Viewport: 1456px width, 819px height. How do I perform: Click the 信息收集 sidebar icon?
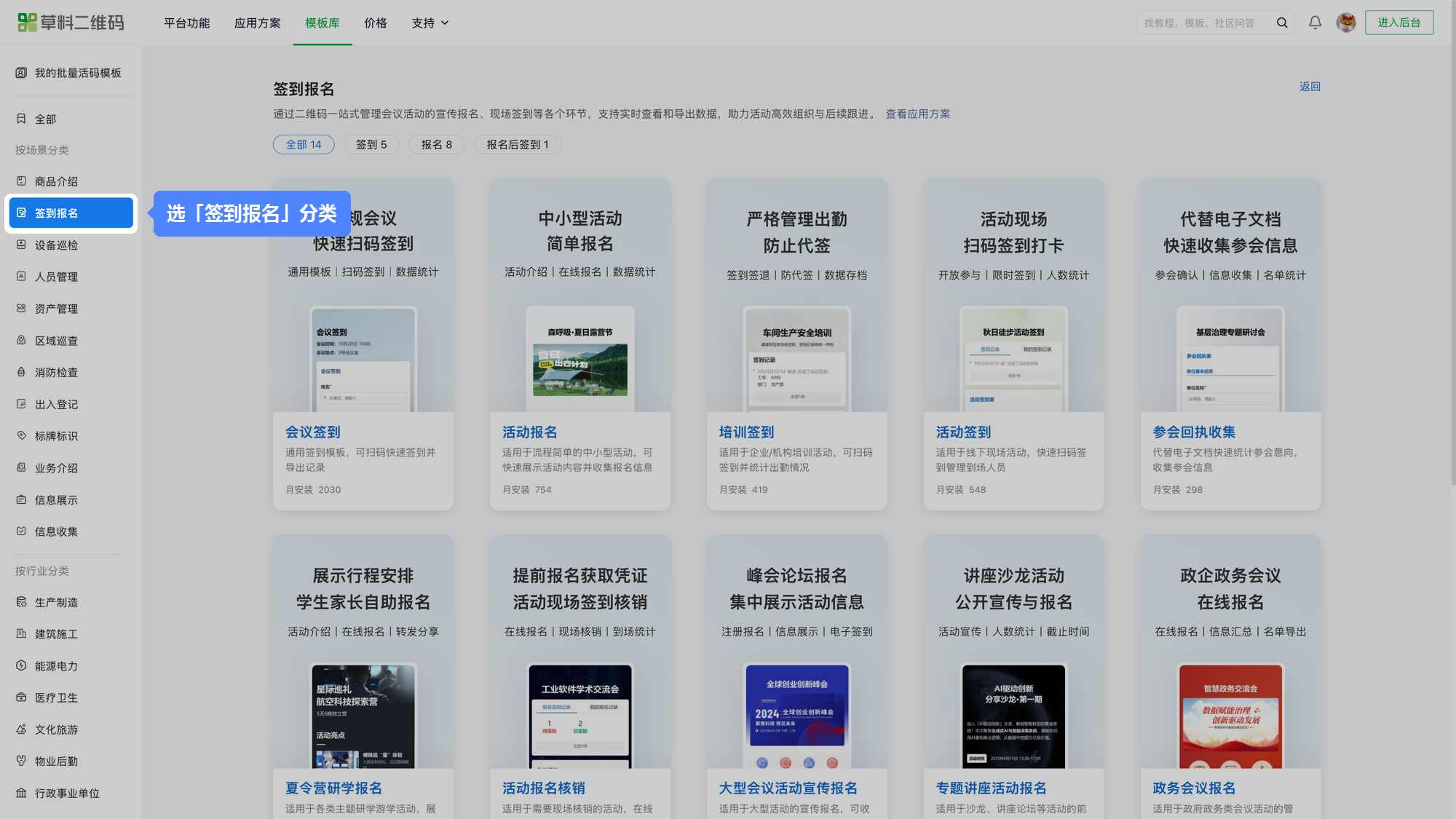pyautogui.click(x=21, y=531)
